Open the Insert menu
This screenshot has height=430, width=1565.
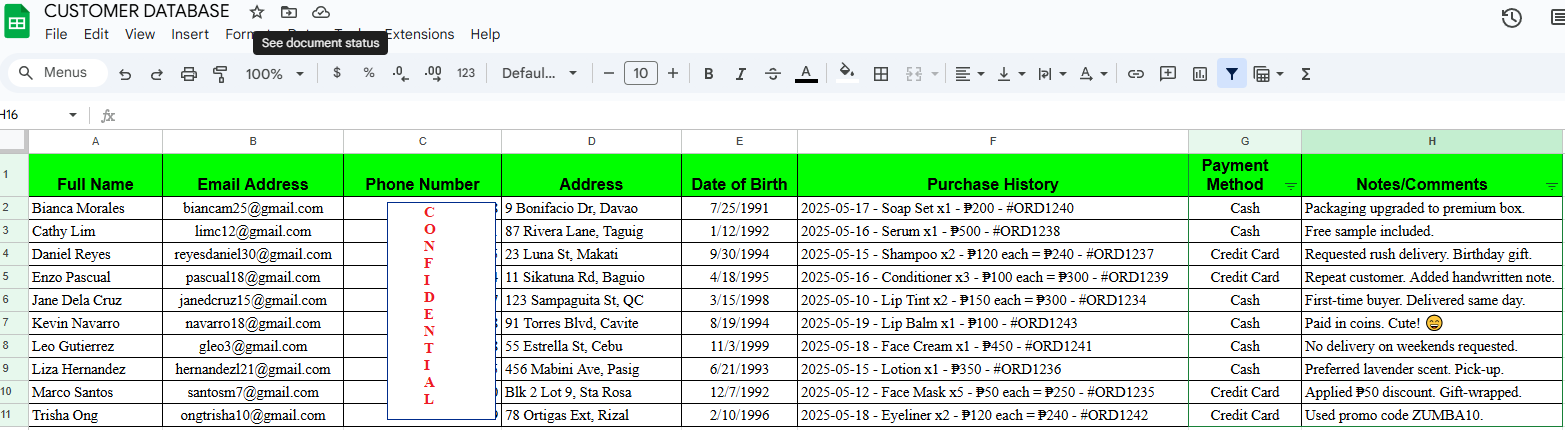point(190,34)
